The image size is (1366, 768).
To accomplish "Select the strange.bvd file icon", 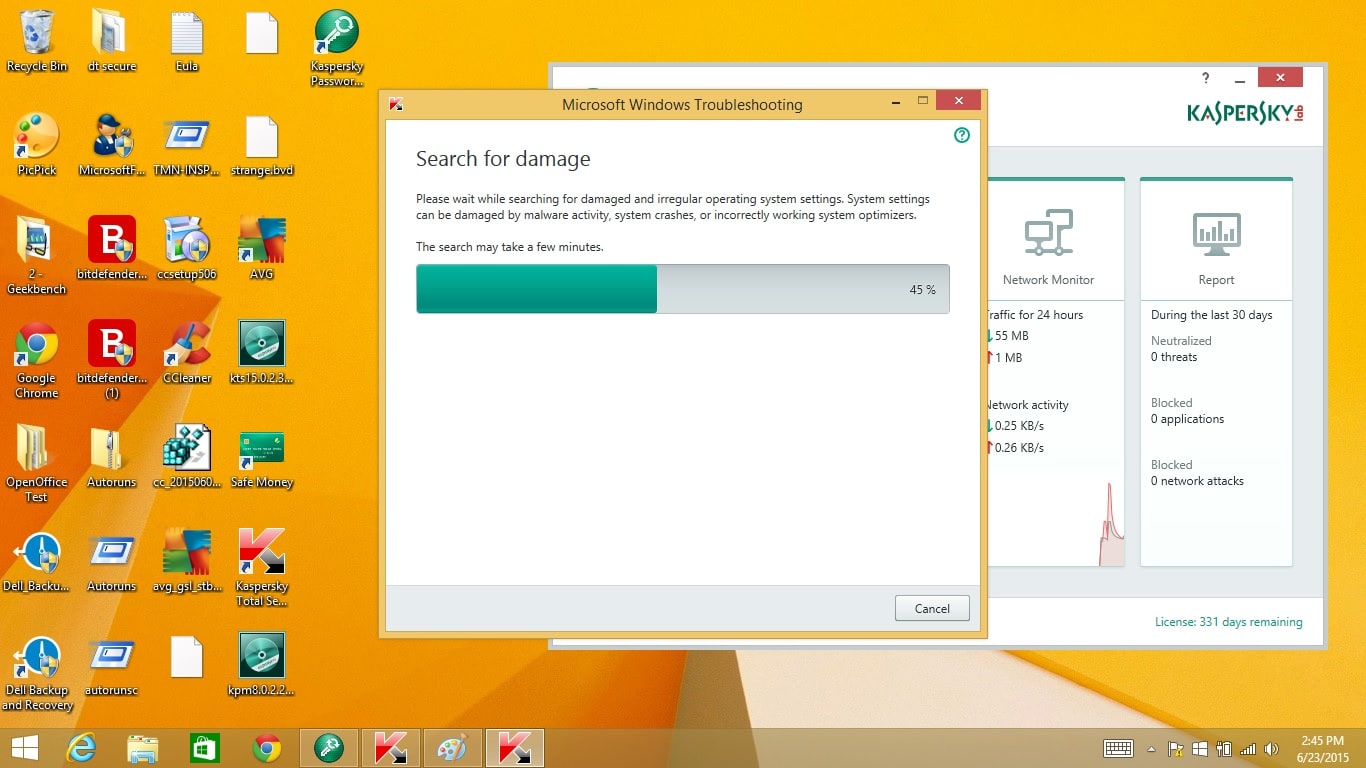I will coord(262,144).
